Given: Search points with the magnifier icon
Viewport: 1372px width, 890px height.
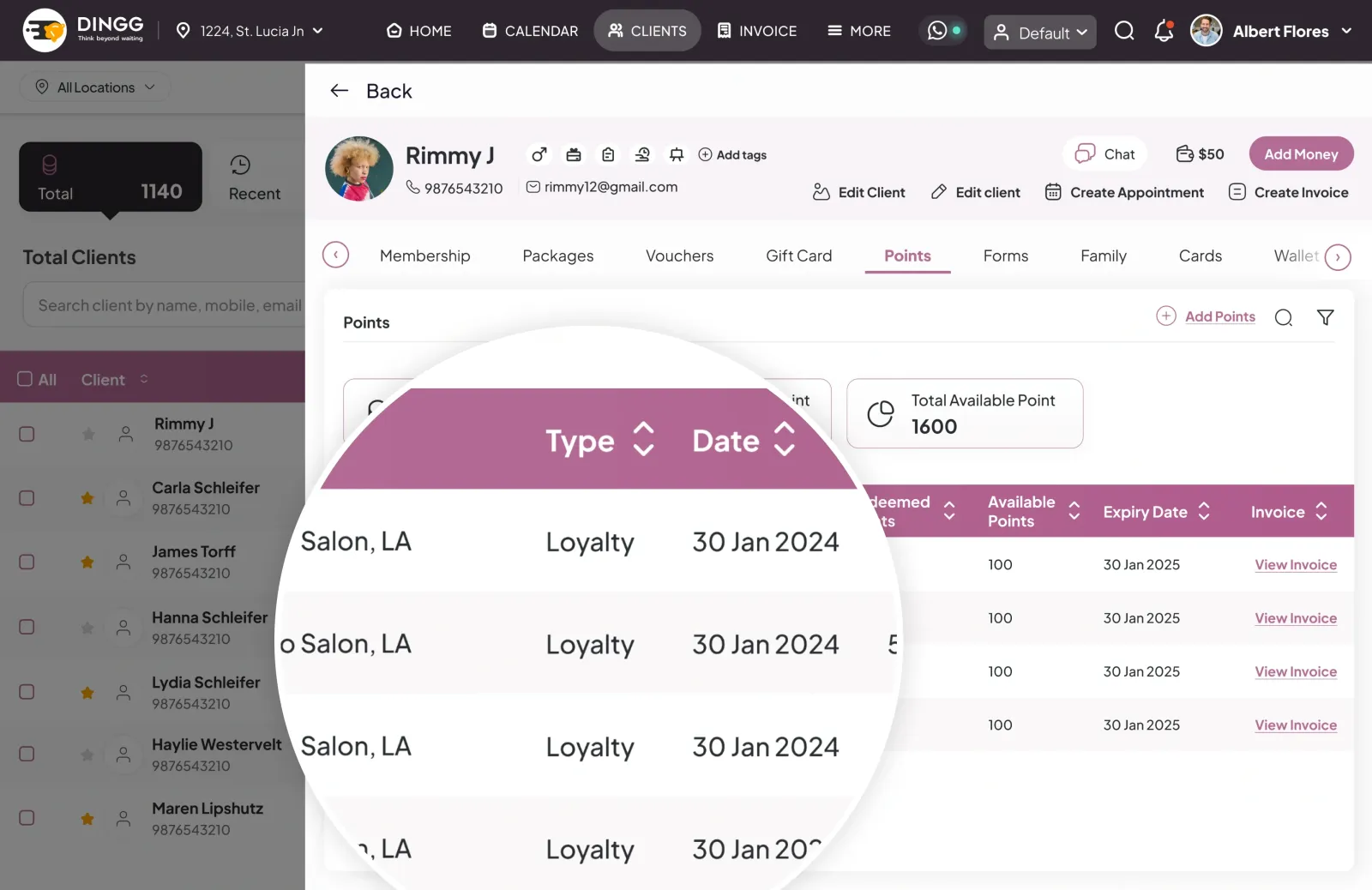Looking at the screenshot, I should (x=1284, y=317).
